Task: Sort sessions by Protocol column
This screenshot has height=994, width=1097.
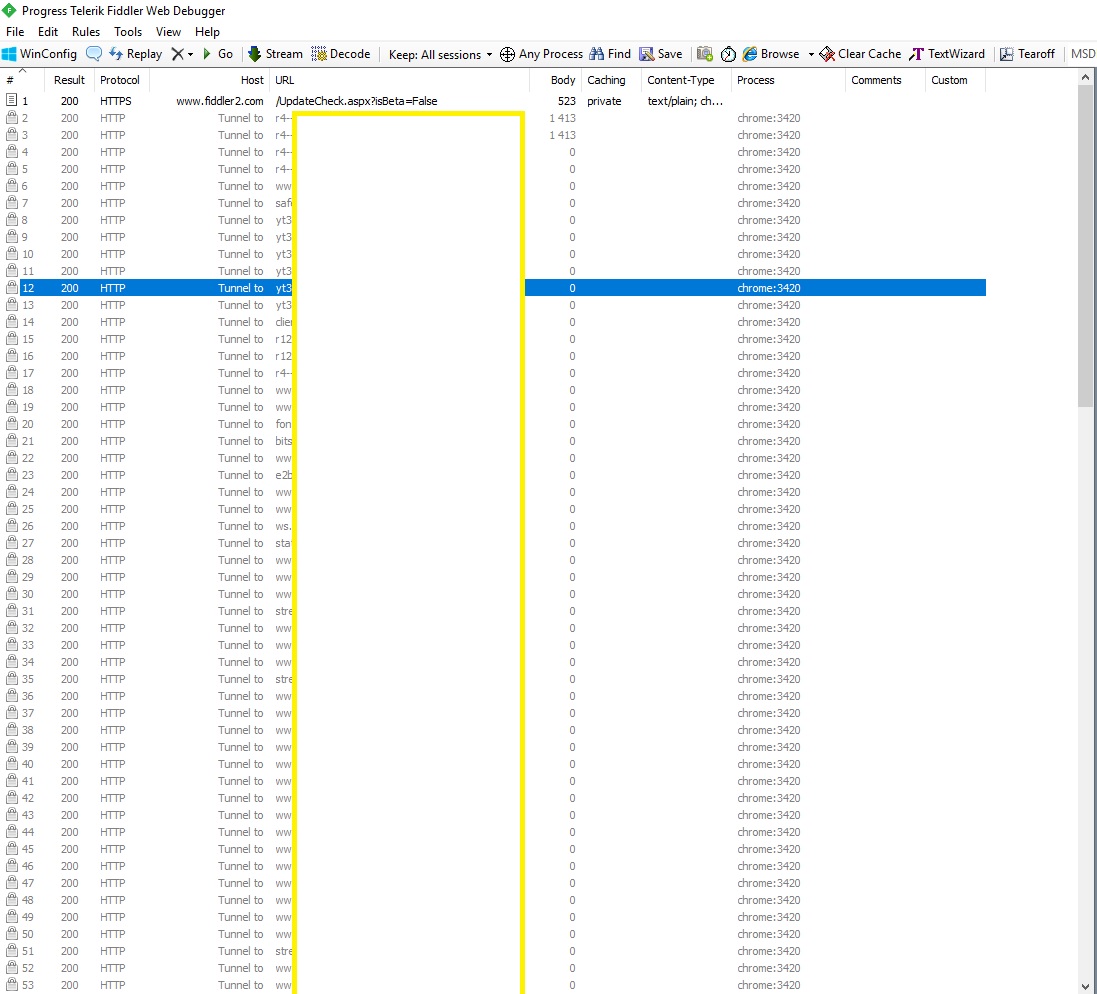Action: point(120,80)
